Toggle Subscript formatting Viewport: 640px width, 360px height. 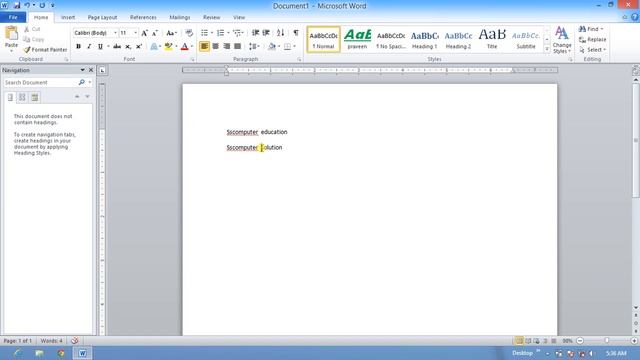(128, 47)
